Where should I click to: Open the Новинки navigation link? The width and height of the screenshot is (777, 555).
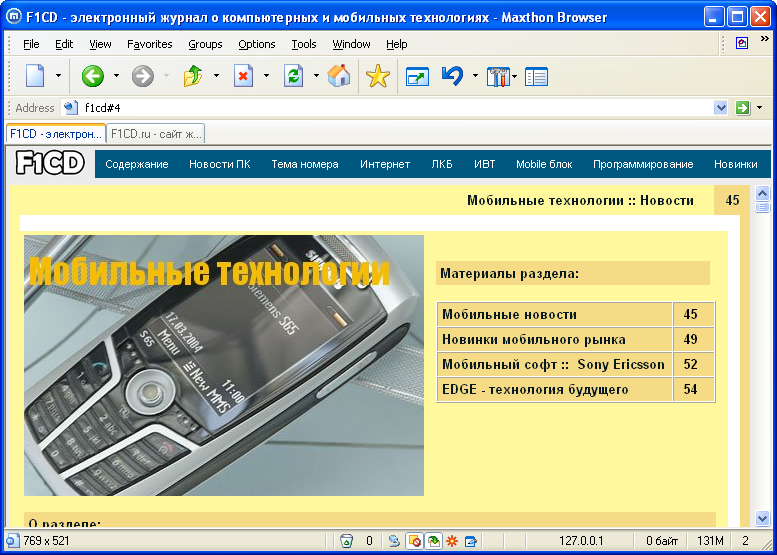[735, 164]
